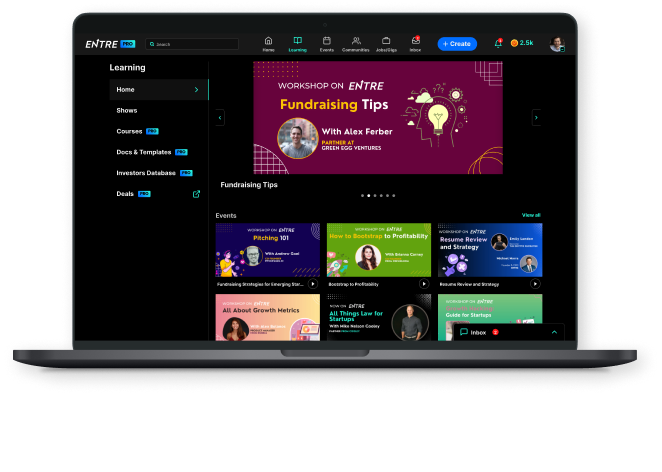Open the Communities people icon
The image size is (662, 472).
pos(356,41)
